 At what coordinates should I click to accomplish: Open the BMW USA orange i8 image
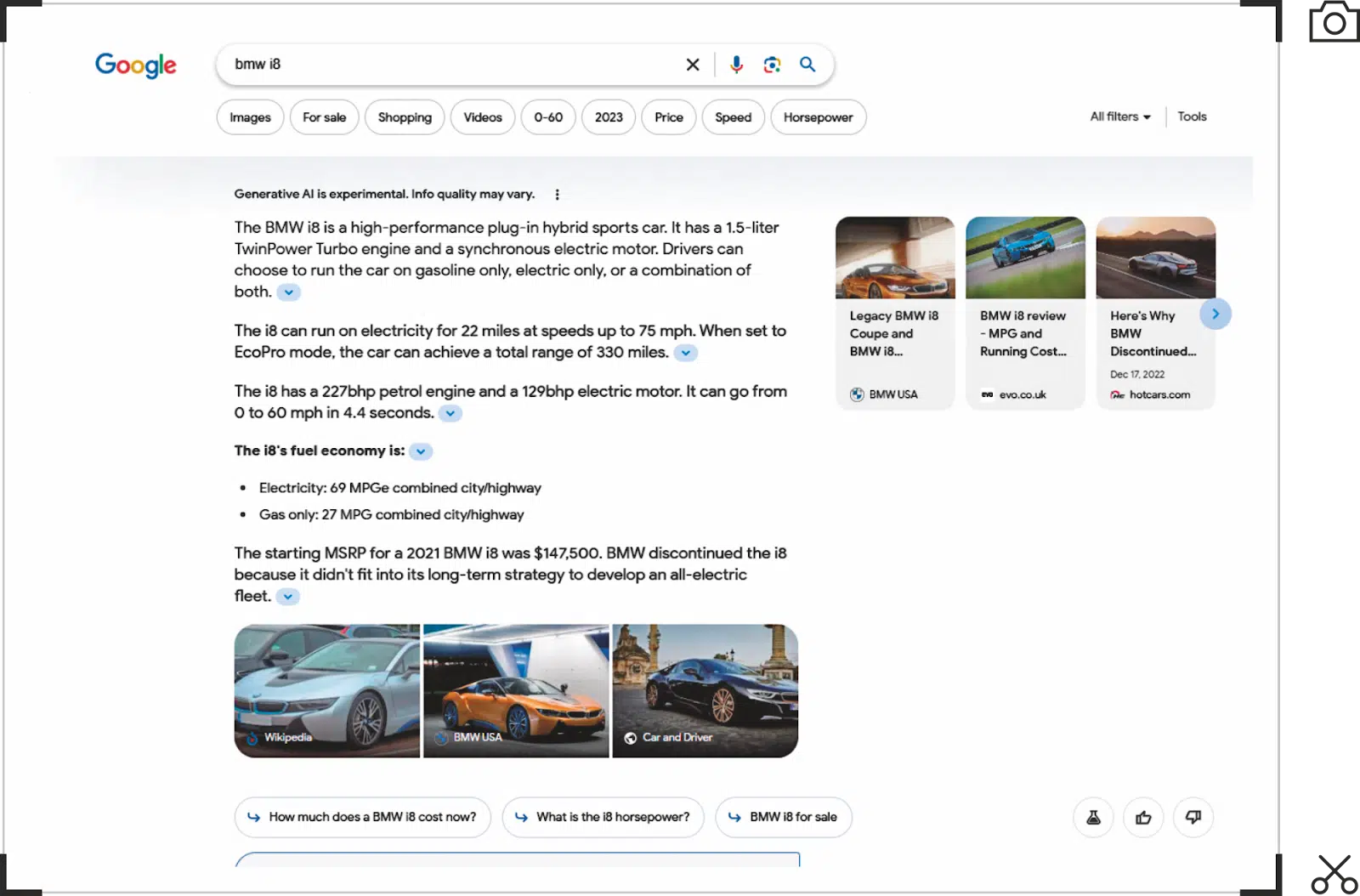click(x=516, y=691)
